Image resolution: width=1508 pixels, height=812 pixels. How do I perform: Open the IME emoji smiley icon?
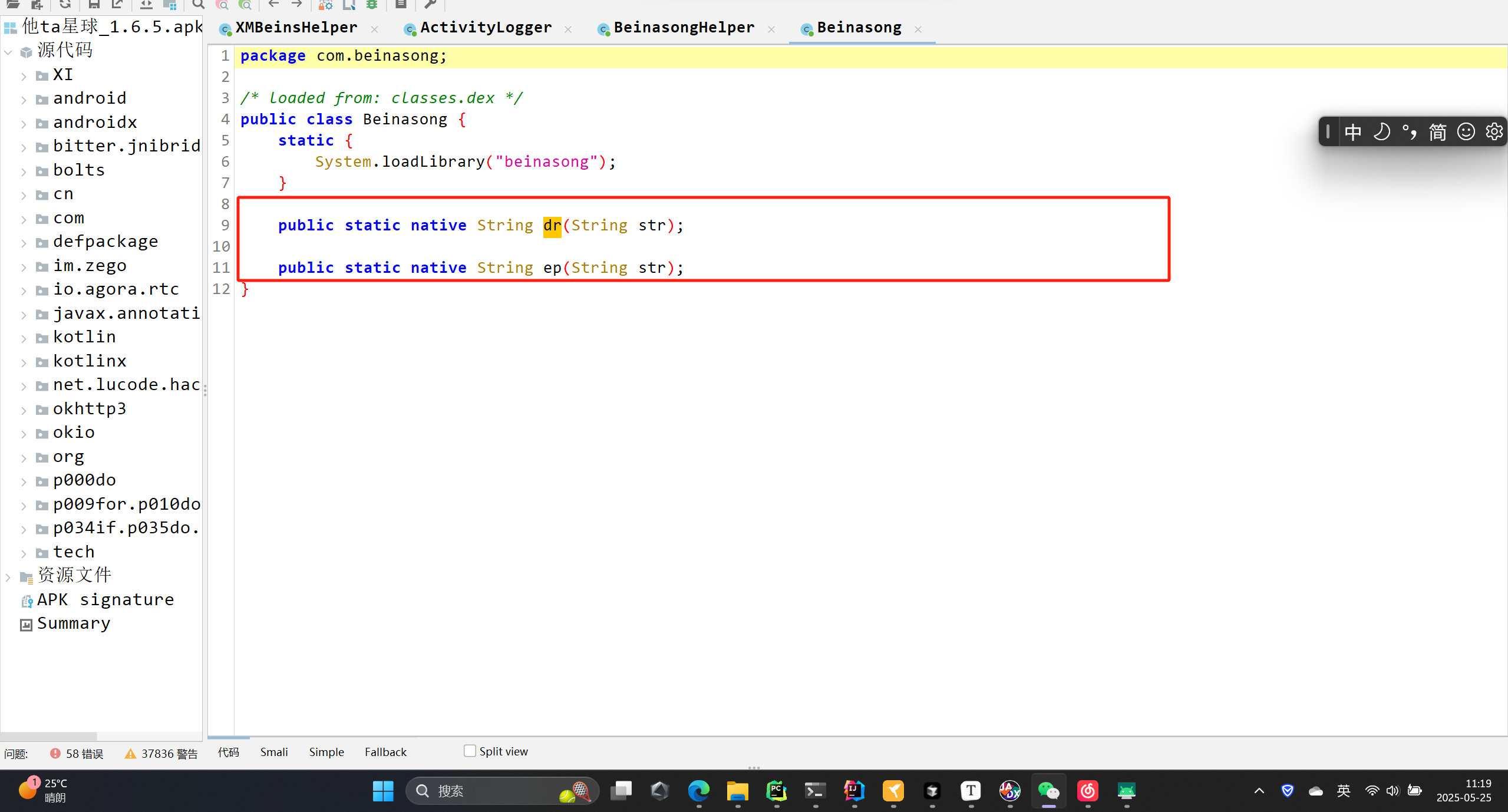pos(1466,131)
